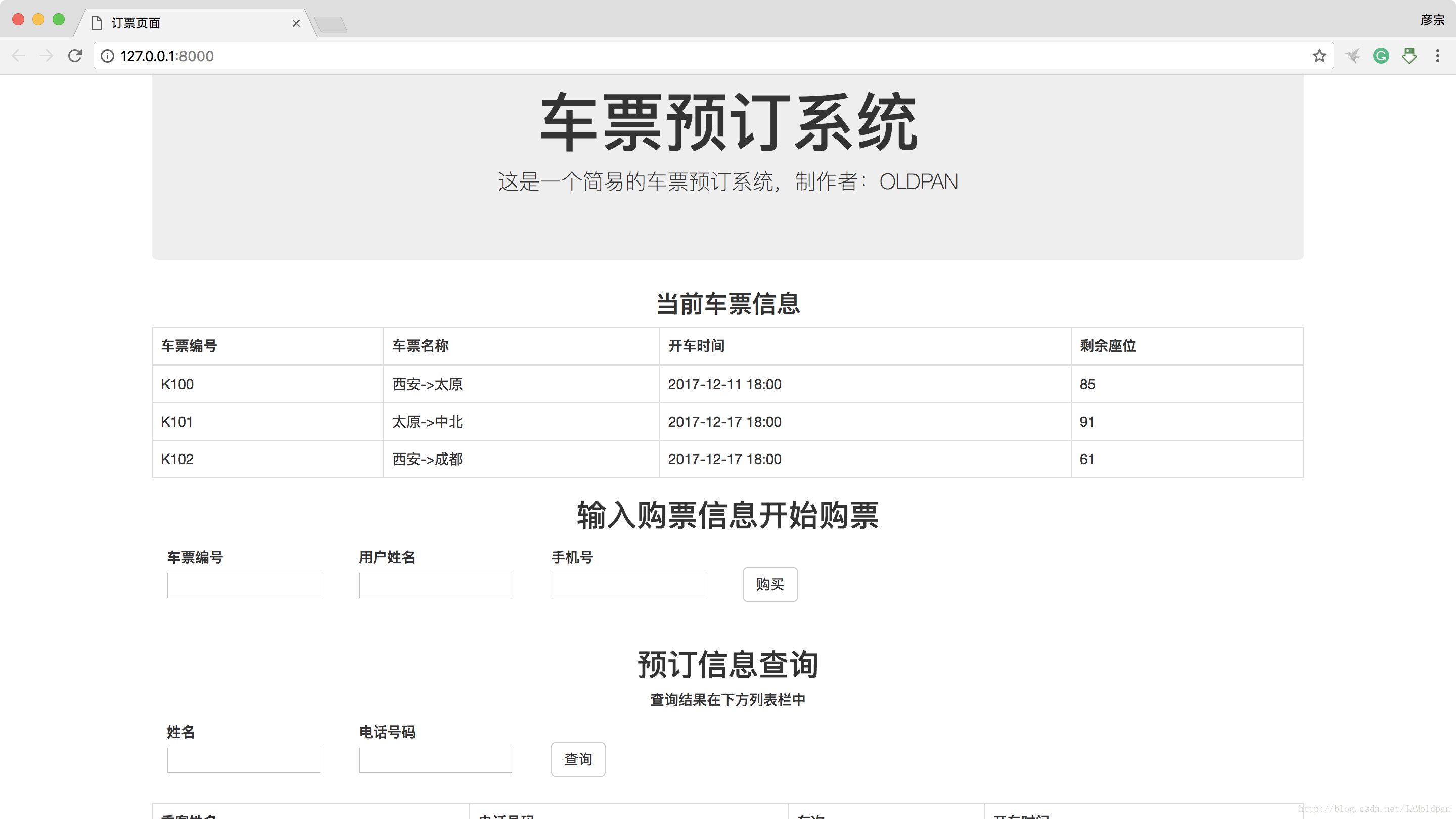Click the 手机号 input field

click(x=627, y=585)
